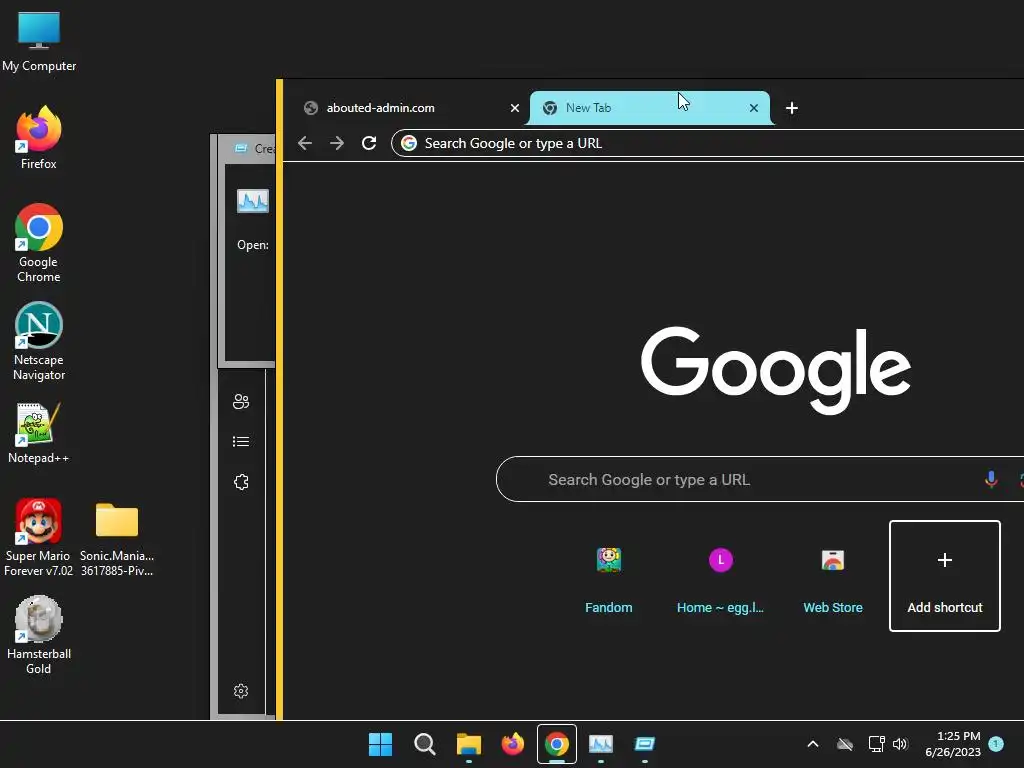Select Super Mario Forever v7.02 shortcut
This screenshot has height=768, width=1024.
click(x=39, y=537)
